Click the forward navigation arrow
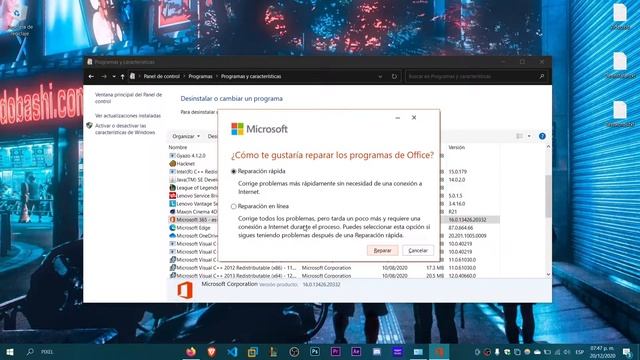 tap(104, 76)
